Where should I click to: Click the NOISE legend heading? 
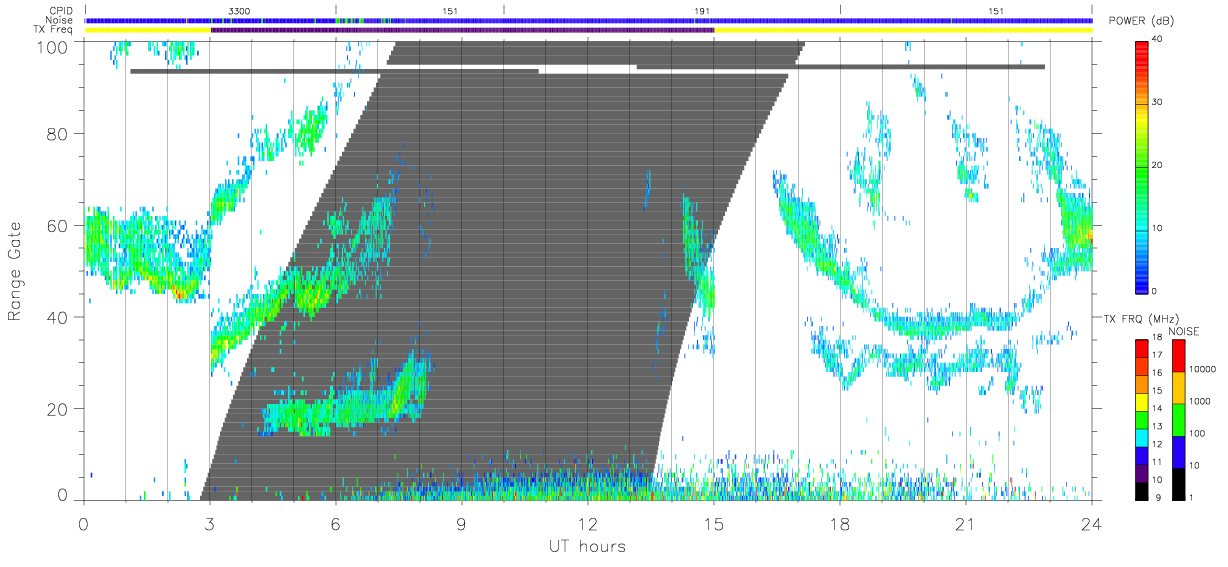coord(1184,331)
